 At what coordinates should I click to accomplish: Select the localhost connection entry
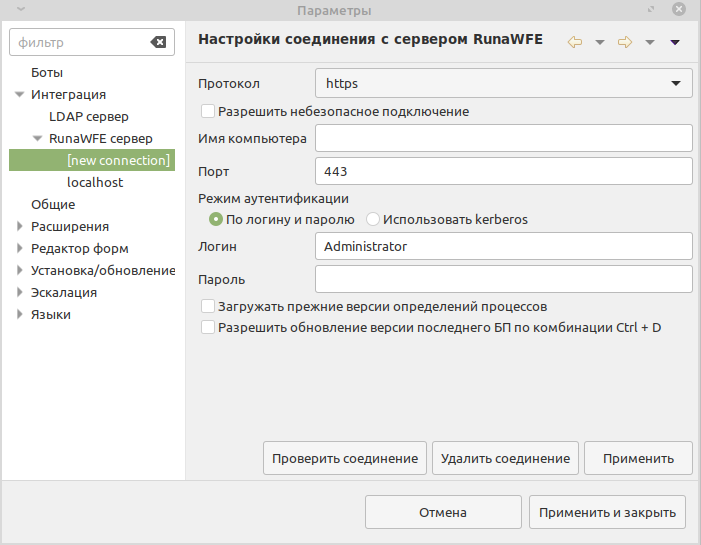[95, 182]
